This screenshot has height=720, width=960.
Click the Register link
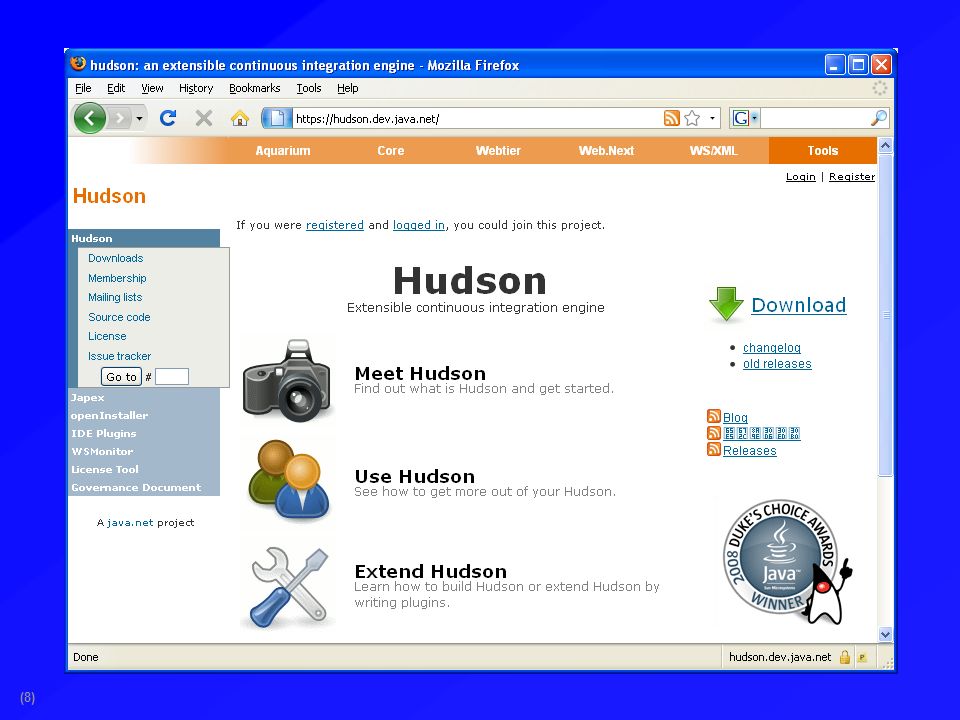point(852,177)
